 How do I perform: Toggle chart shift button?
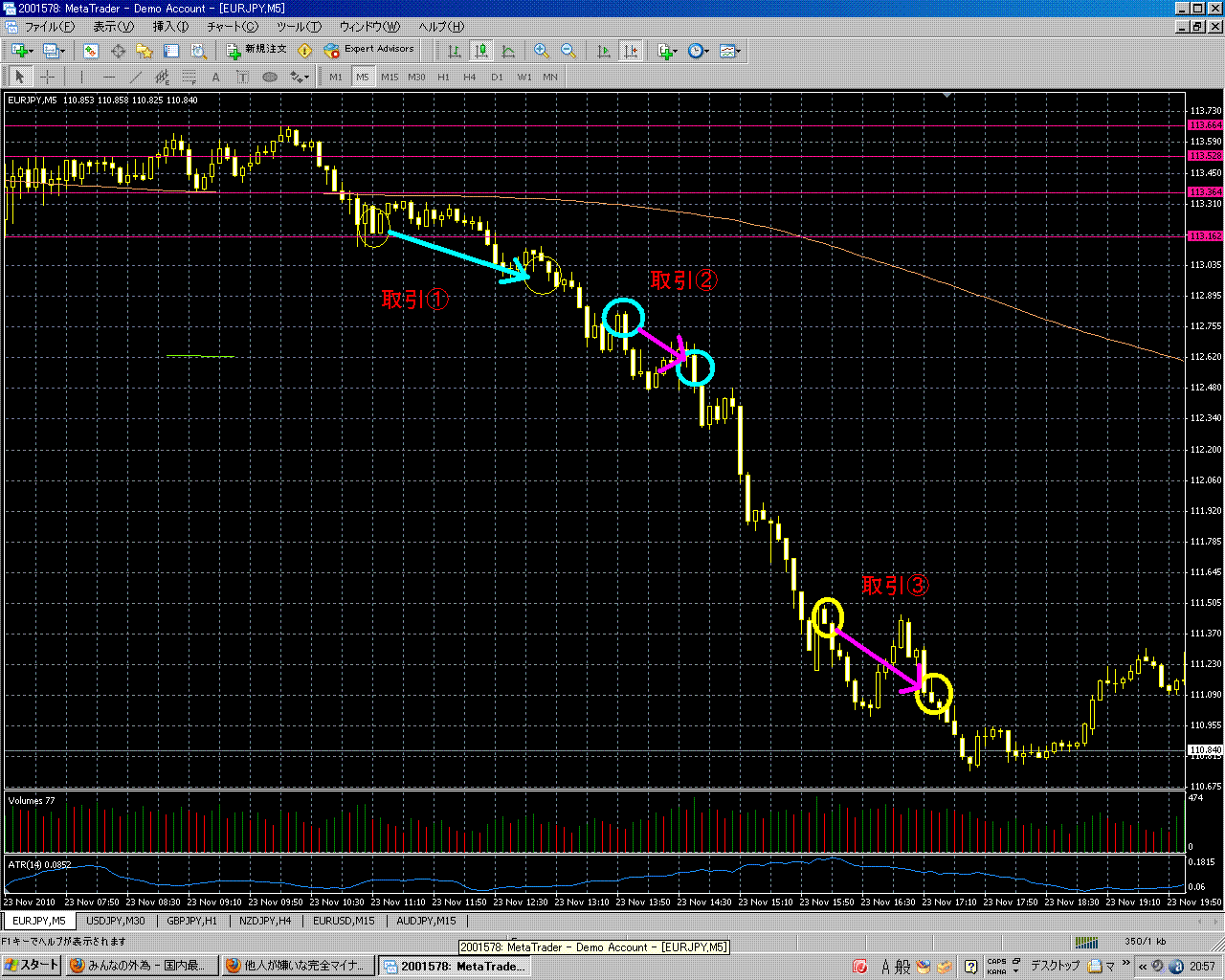[x=631, y=51]
